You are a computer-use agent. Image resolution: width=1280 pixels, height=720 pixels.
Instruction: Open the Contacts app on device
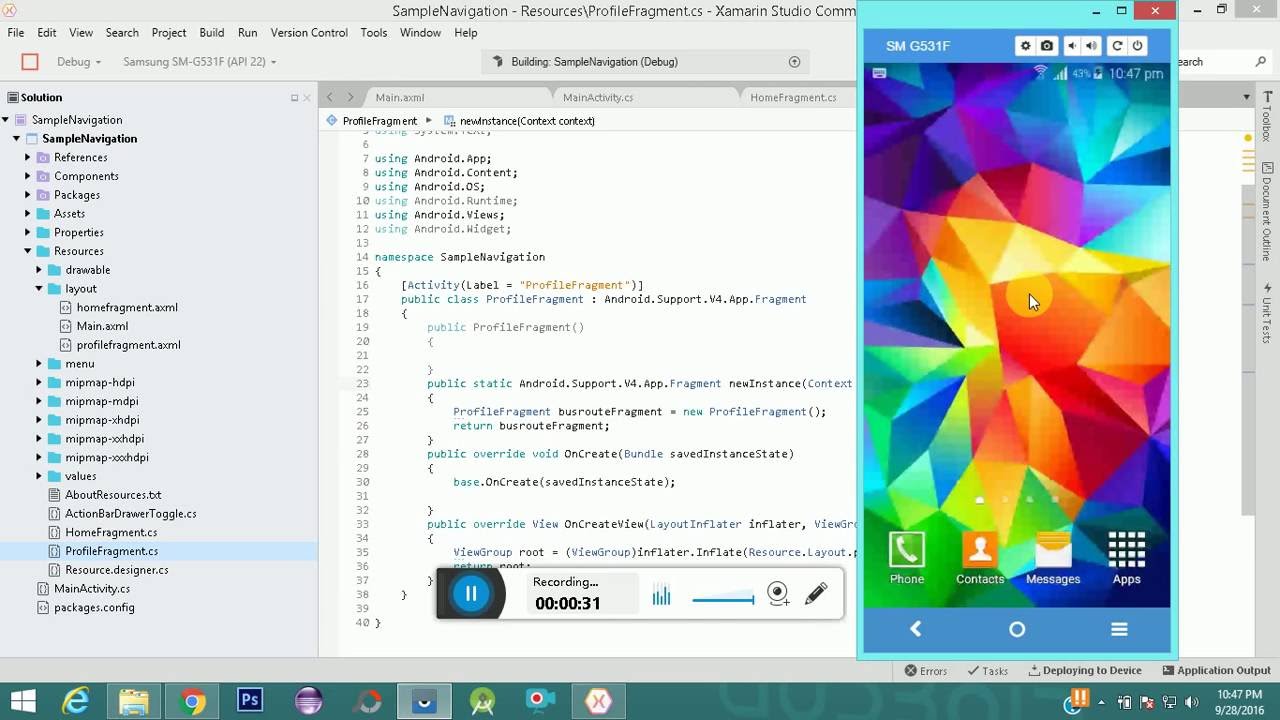pos(980,558)
